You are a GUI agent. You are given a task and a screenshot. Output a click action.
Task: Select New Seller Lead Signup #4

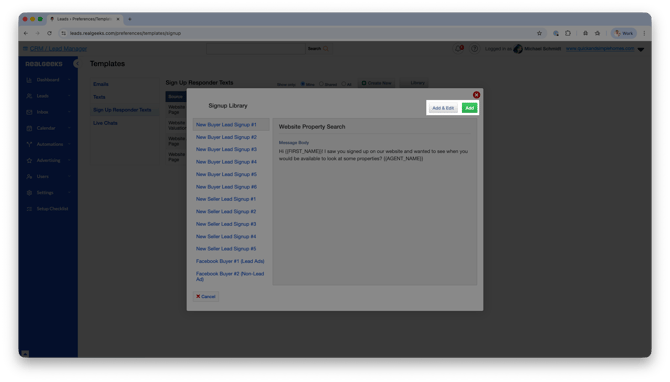pyautogui.click(x=226, y=236)
